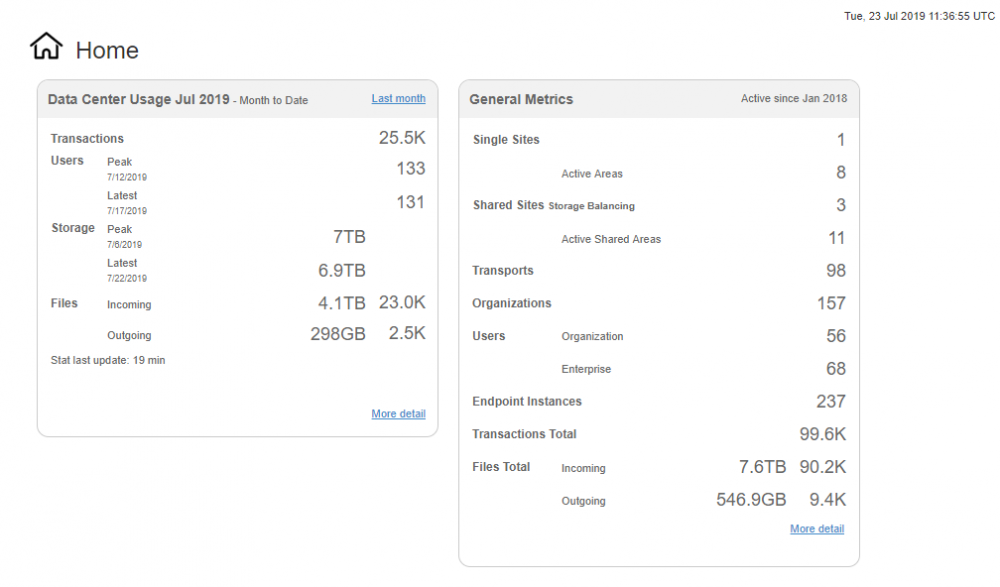The image size is (1000, 587).
Task: Open the Last month usage link
Action: [398, 98]
